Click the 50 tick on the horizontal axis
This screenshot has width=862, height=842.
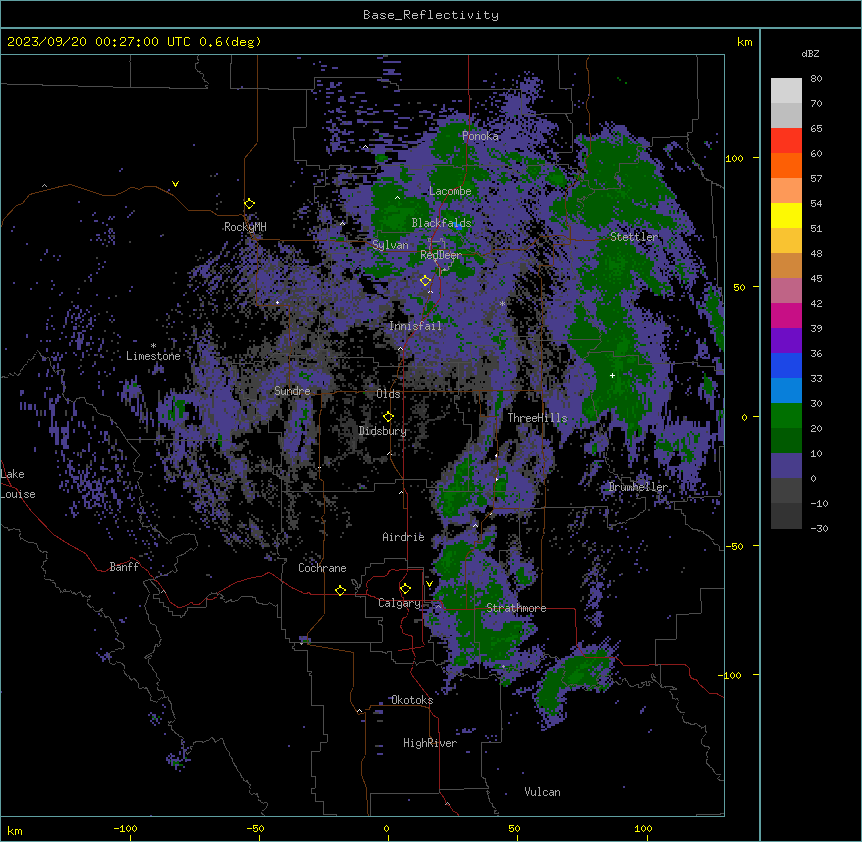(x=514, y=828)
